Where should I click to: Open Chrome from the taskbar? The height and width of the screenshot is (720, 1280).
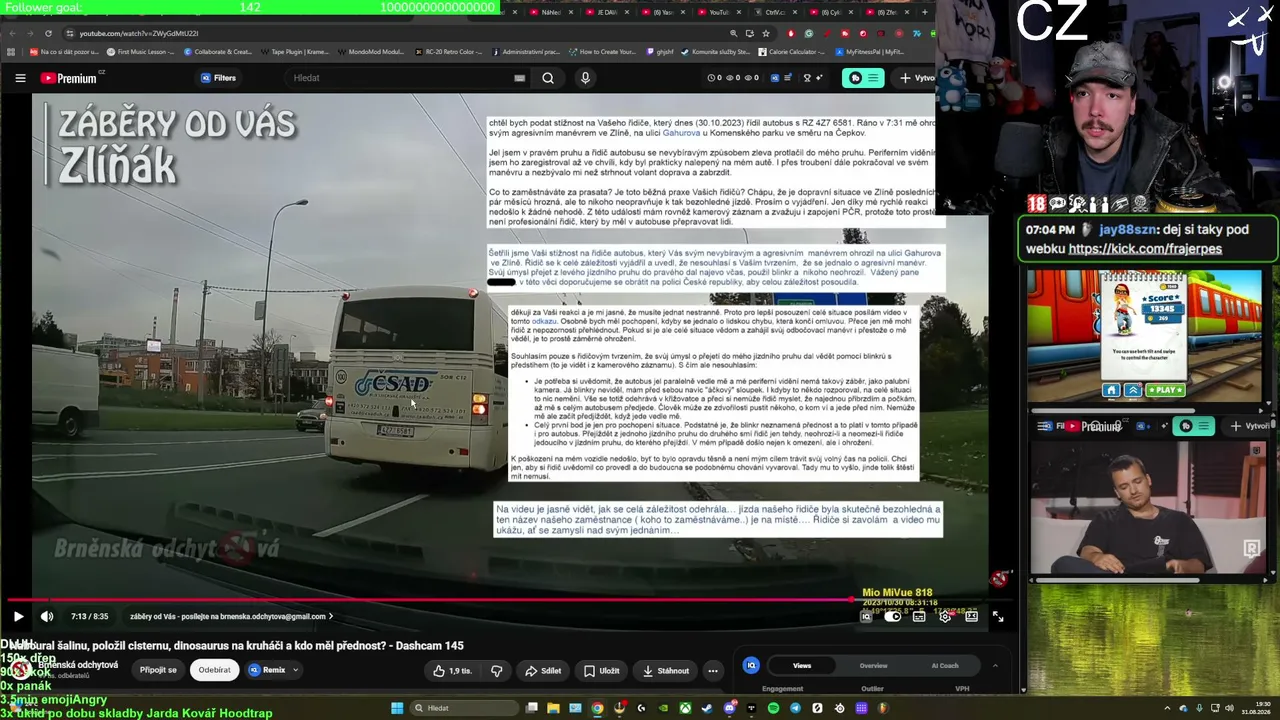pyautogui.click(x=597, y=708)
